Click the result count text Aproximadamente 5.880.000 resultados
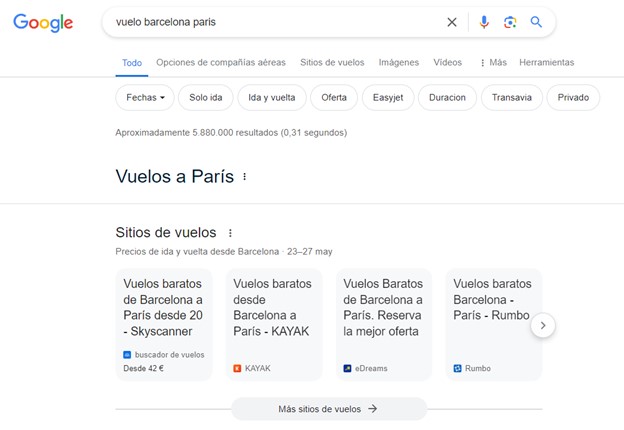624x430 pixels. [x=231, y=132]
